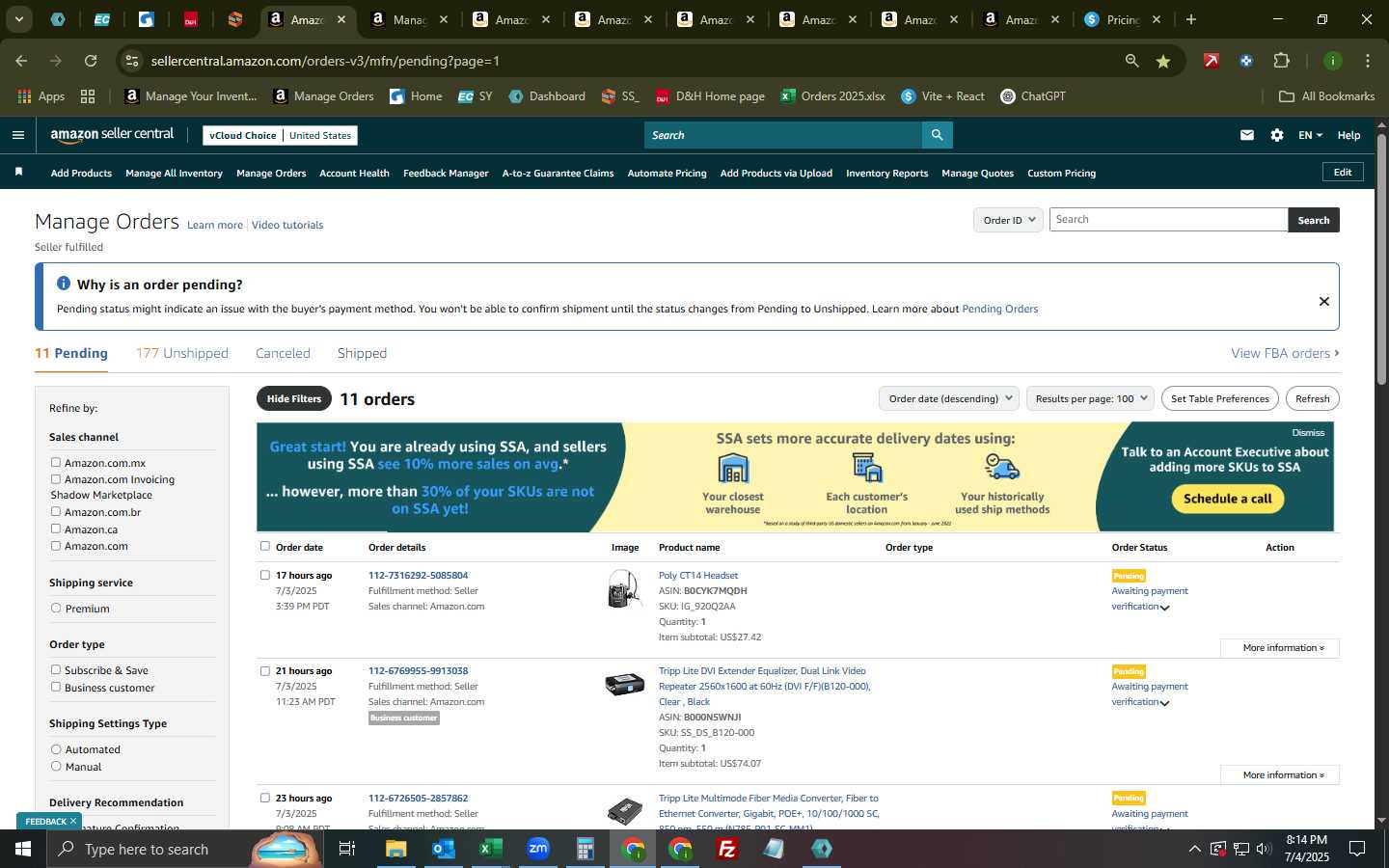Open Zoom from the taskbar

coord(538,849)
